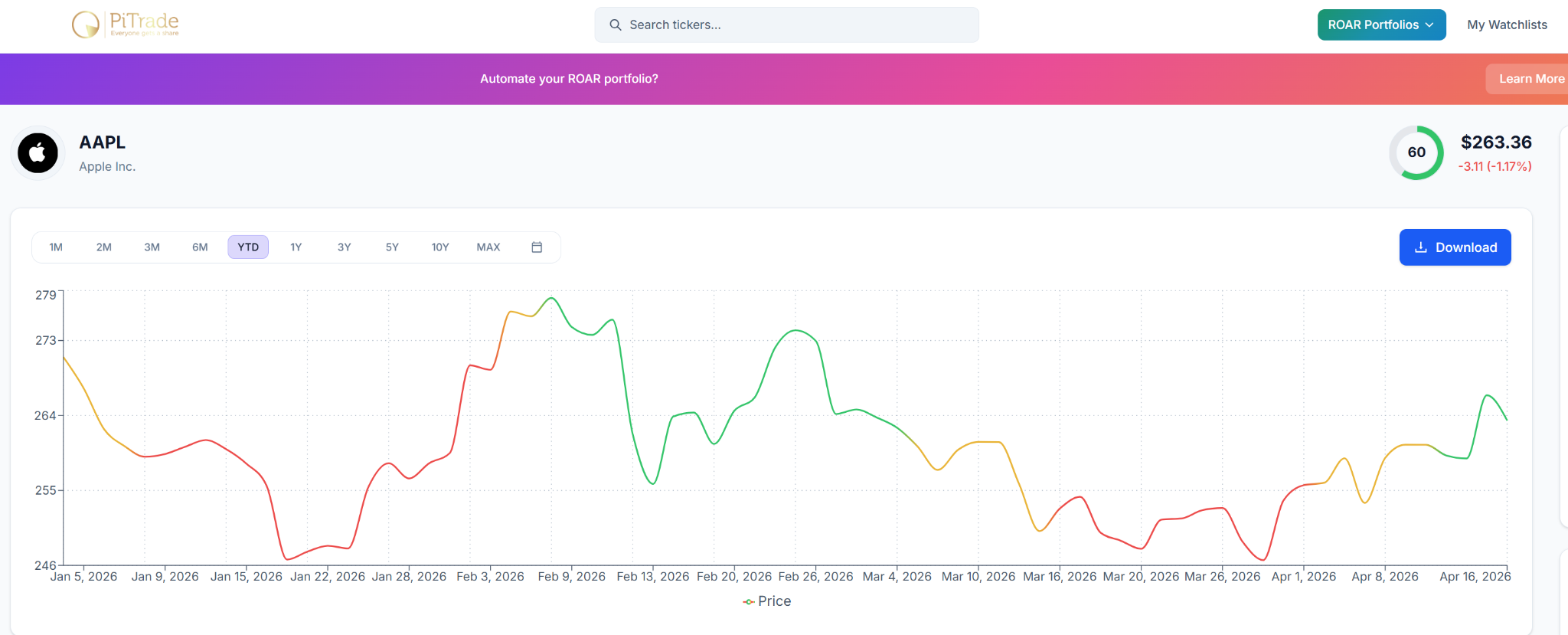Show the 5Y price history
This screenshot has width=1568, height=635.
392,247
